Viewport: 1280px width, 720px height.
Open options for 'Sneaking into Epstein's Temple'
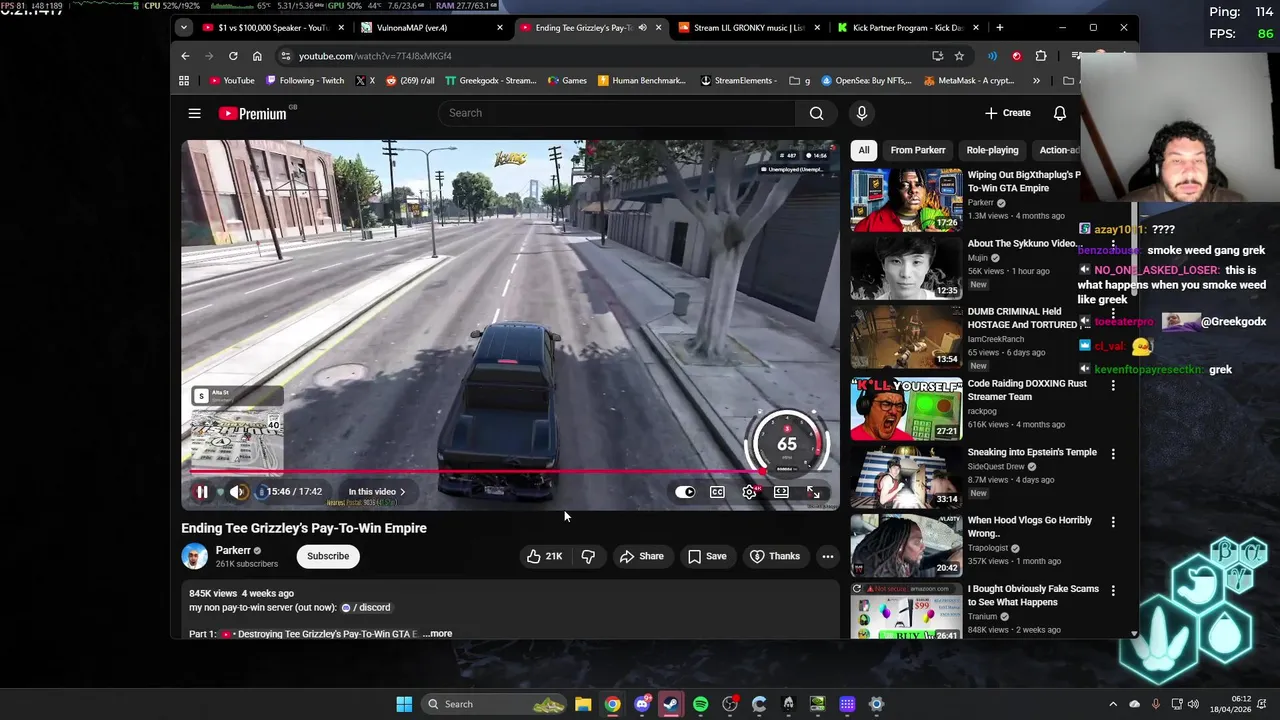coord(1113,453)
